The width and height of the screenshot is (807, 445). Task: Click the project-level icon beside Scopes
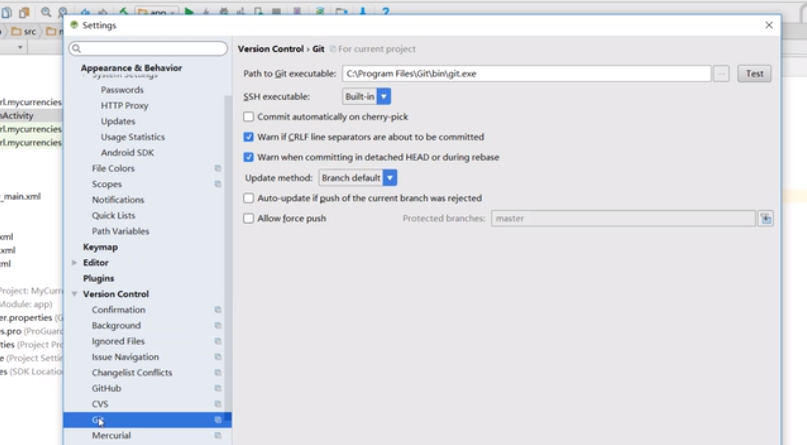(x=218, y=184)
